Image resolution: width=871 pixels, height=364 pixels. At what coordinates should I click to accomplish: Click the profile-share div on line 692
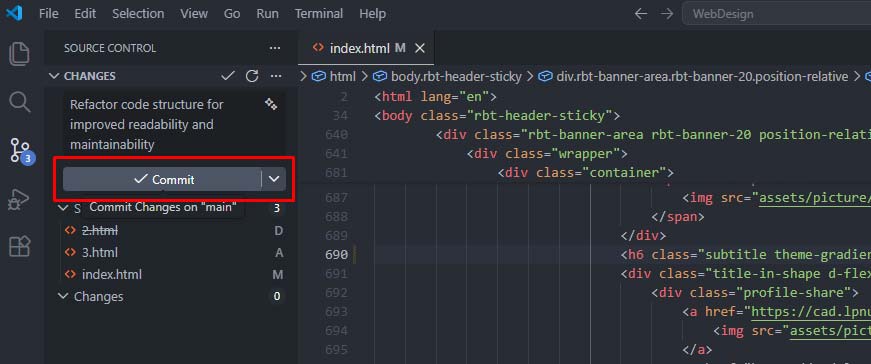(755, 292)
